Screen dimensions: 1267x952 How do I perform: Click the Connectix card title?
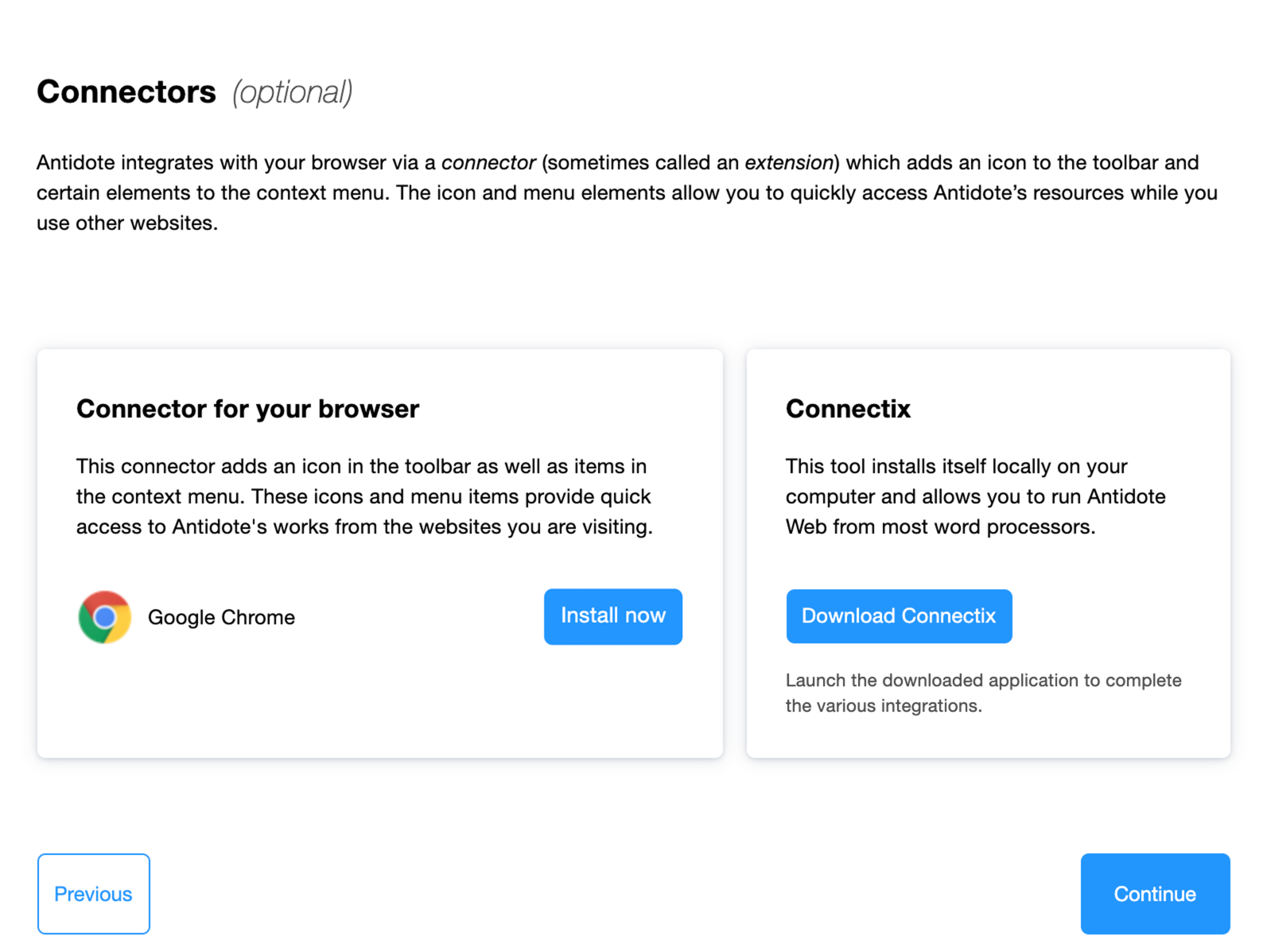click(x=848, y=409)
